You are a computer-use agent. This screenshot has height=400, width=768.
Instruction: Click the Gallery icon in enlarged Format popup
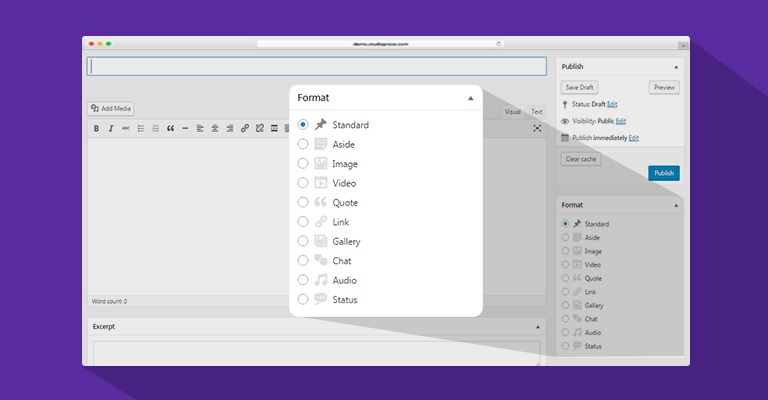click(x=321, y=241)
